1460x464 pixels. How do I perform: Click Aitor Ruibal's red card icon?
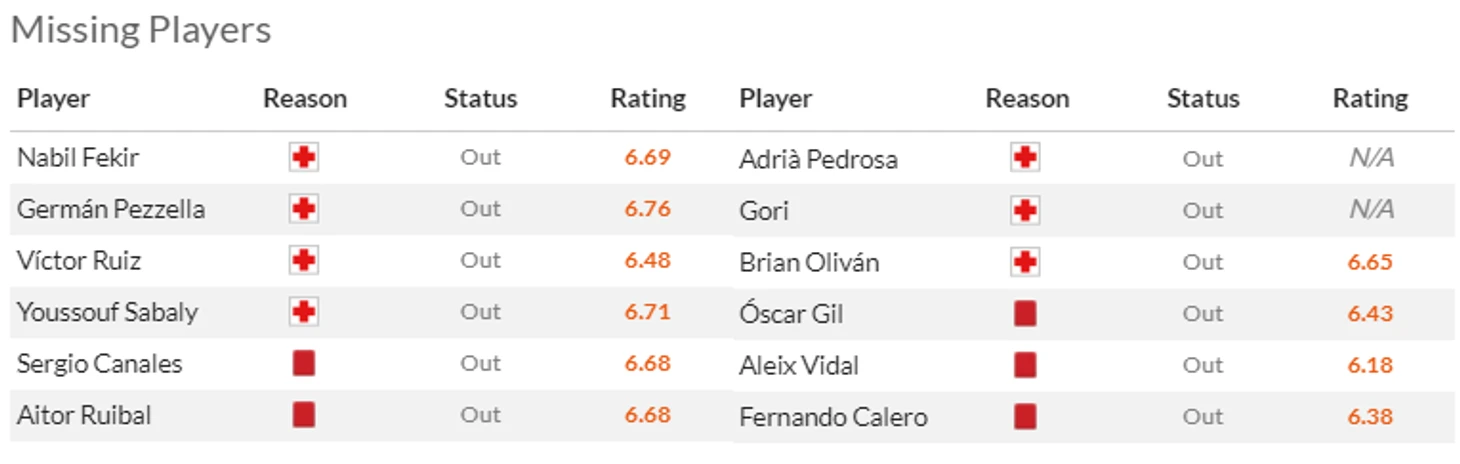304,415
